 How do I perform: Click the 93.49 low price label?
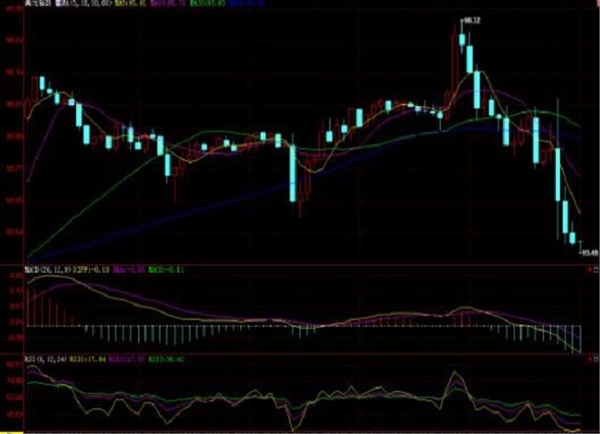tap(590, 253)
